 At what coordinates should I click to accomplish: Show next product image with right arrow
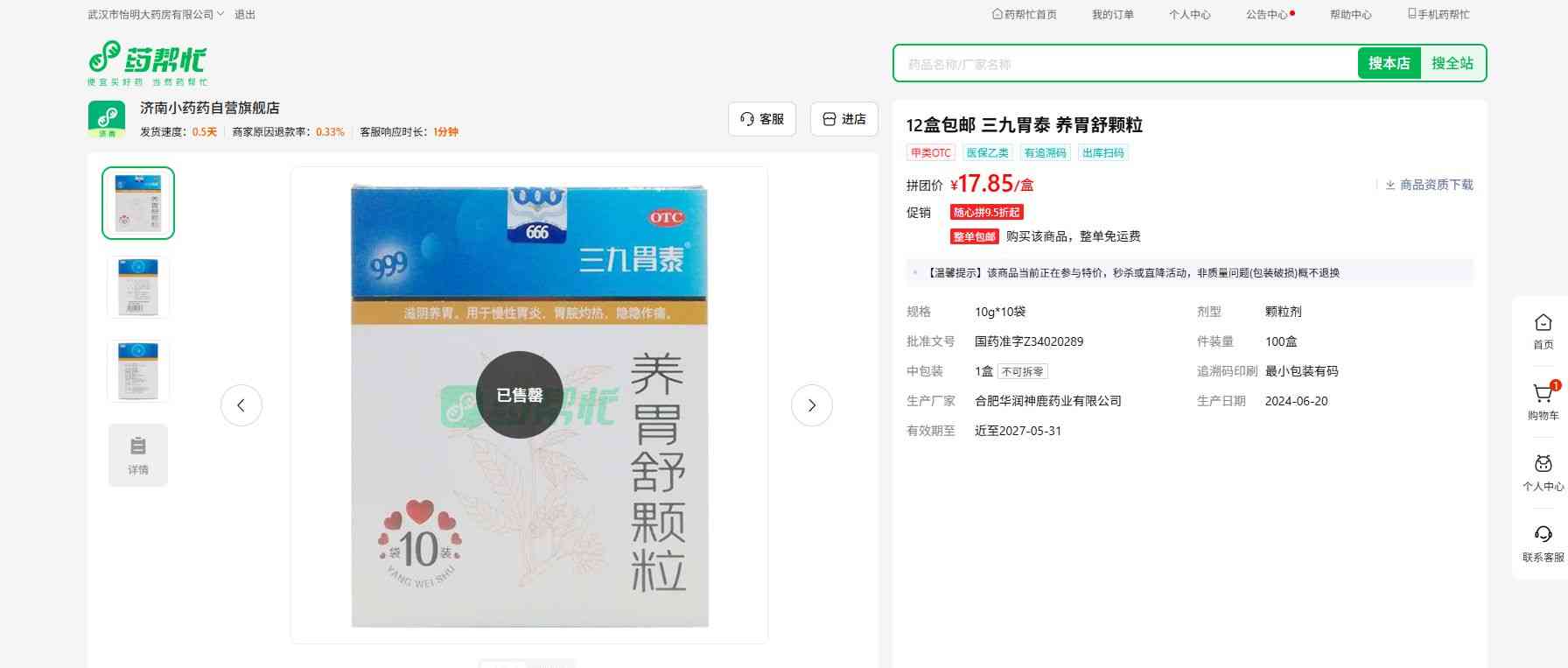click(811, 405)
